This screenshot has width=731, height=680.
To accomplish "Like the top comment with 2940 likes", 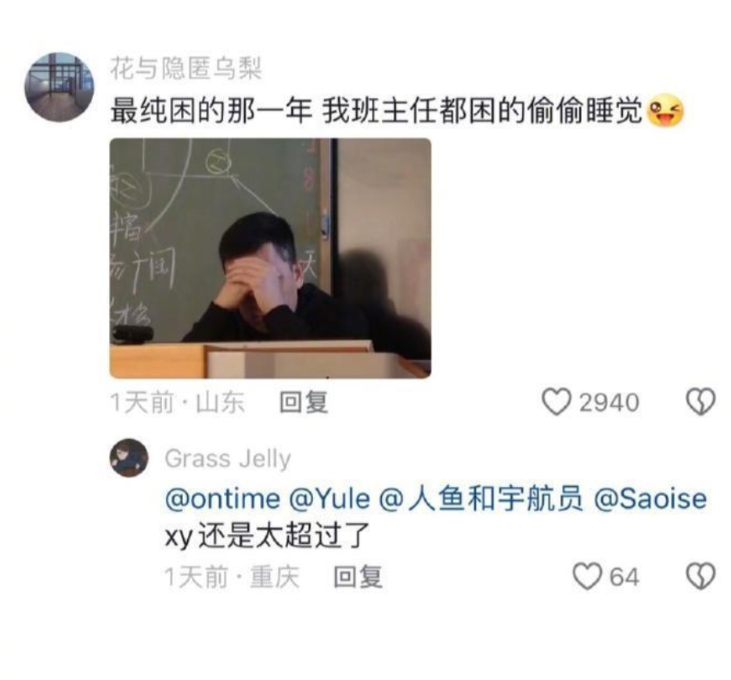I will point(556,402).
